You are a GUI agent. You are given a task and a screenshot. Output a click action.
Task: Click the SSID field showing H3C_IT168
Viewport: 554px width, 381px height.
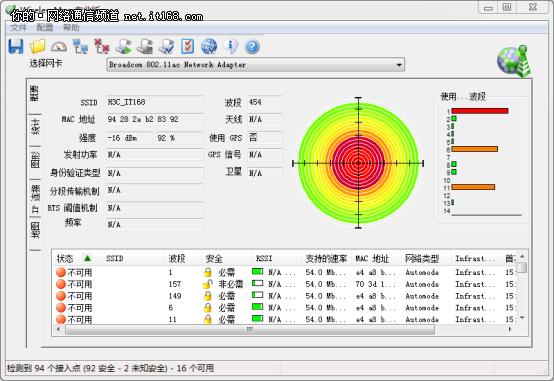pos(154,102)
